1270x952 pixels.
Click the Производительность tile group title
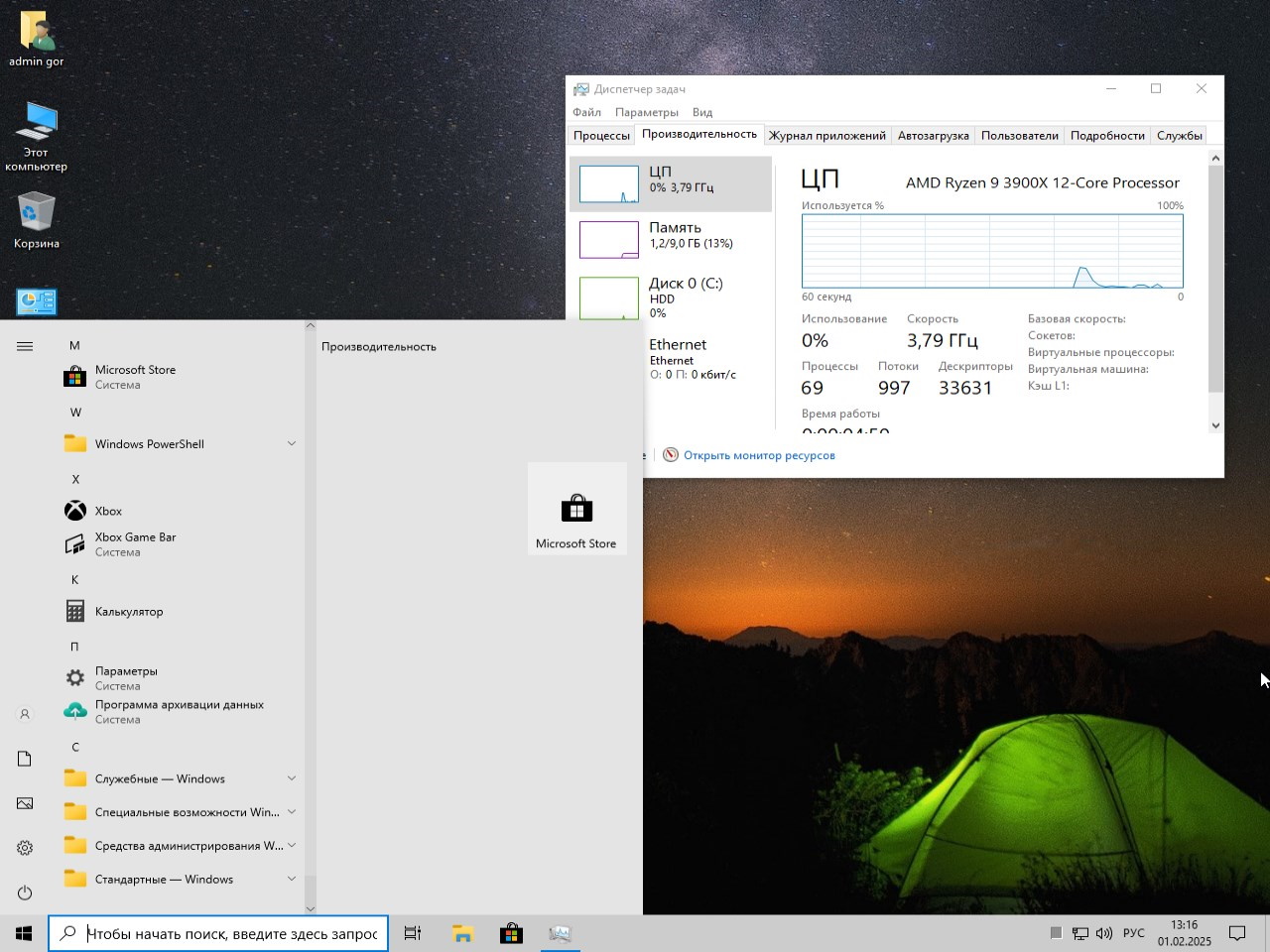[x=379, y=347]
